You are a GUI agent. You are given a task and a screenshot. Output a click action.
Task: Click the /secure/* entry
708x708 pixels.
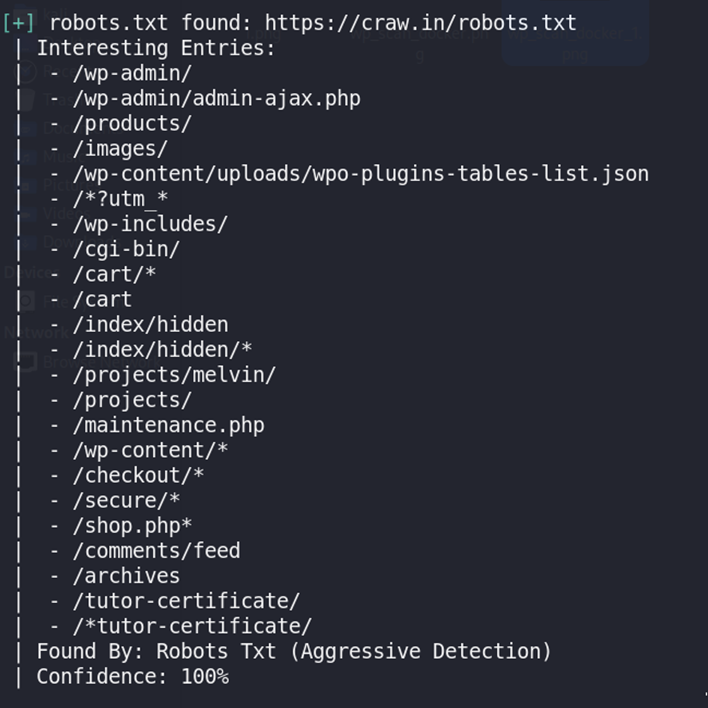pos(126,500)
